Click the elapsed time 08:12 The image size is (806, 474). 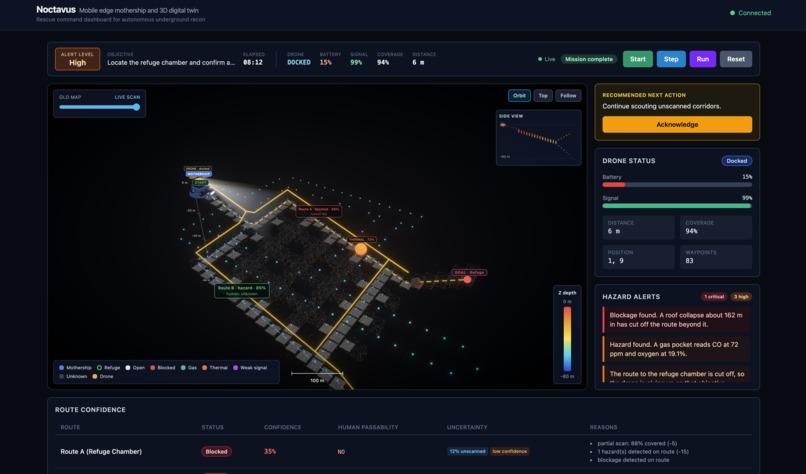pos(253,62)
